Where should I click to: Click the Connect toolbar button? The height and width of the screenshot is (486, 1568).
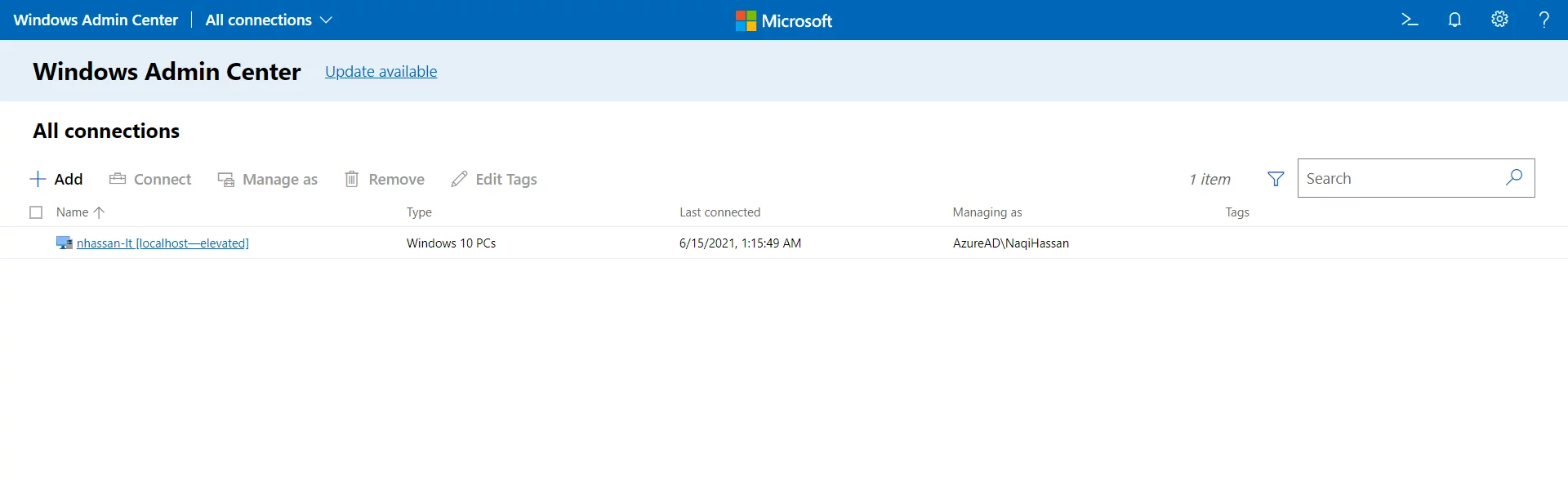(150, 179)
